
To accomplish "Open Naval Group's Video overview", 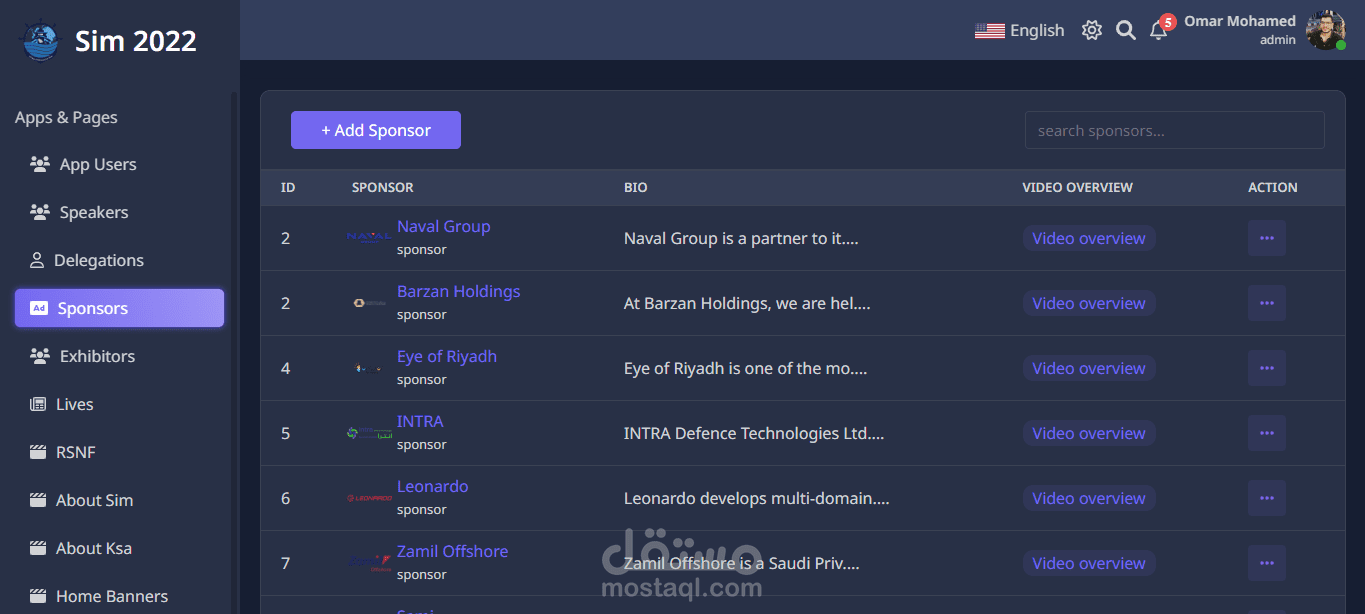I will pyautogui.click(x=1089, y=238).
